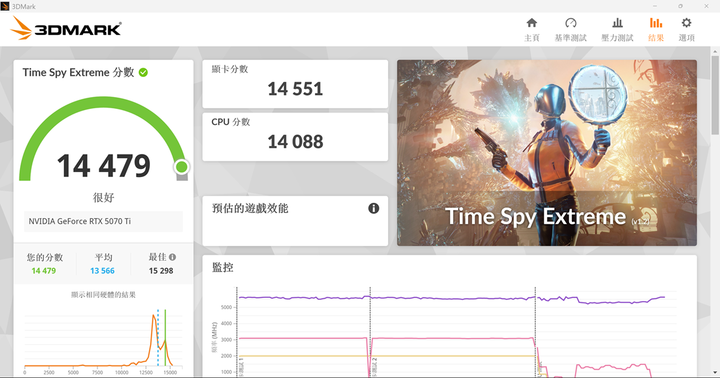Screen dimensions: 720x378
Task: Click the info icon beside estimated game performance
Action: click(x=374, y=209)
